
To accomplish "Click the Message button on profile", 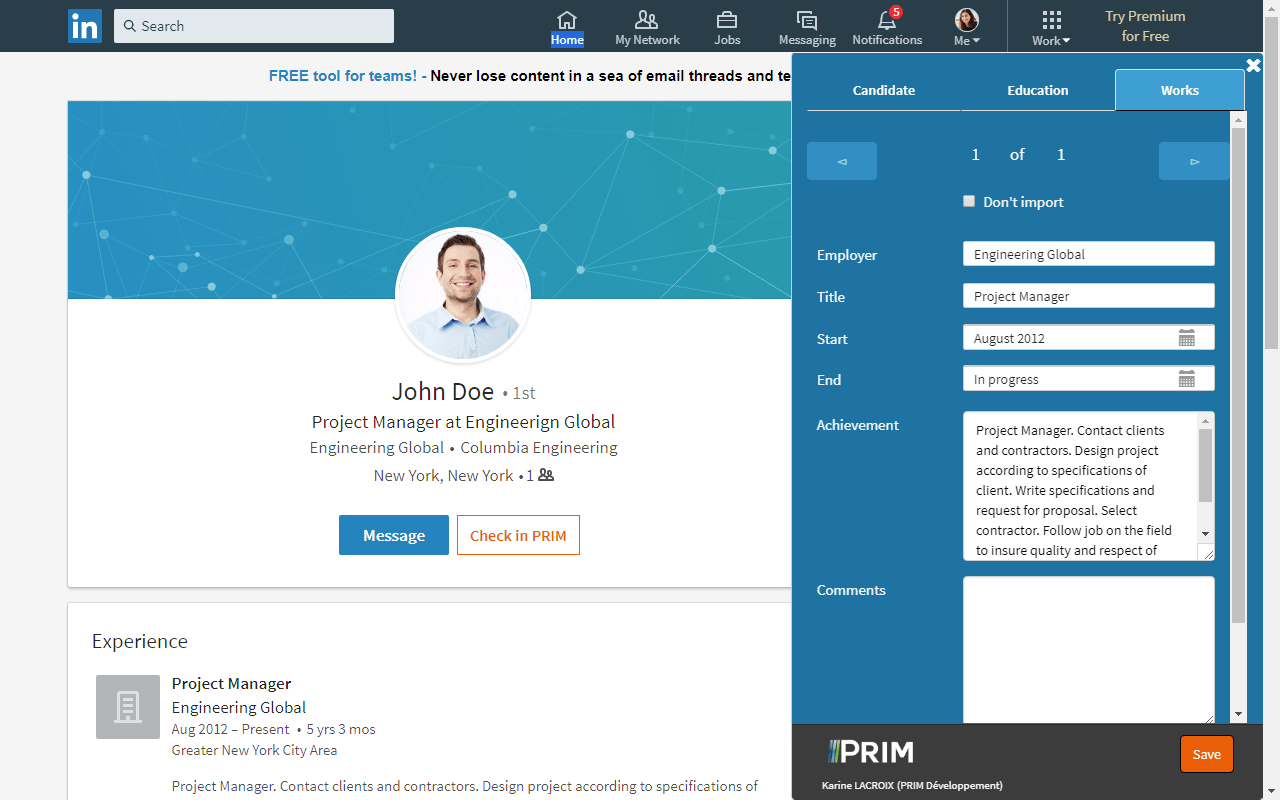I will [x=394, y=535].
